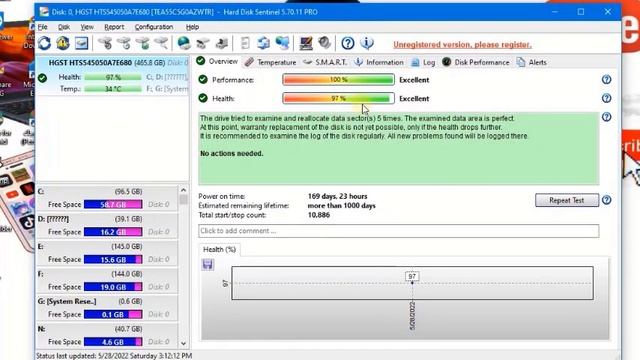640x360 pixels.
Task: Click the blue sync arrows toolbar icon
Action: 264,43
